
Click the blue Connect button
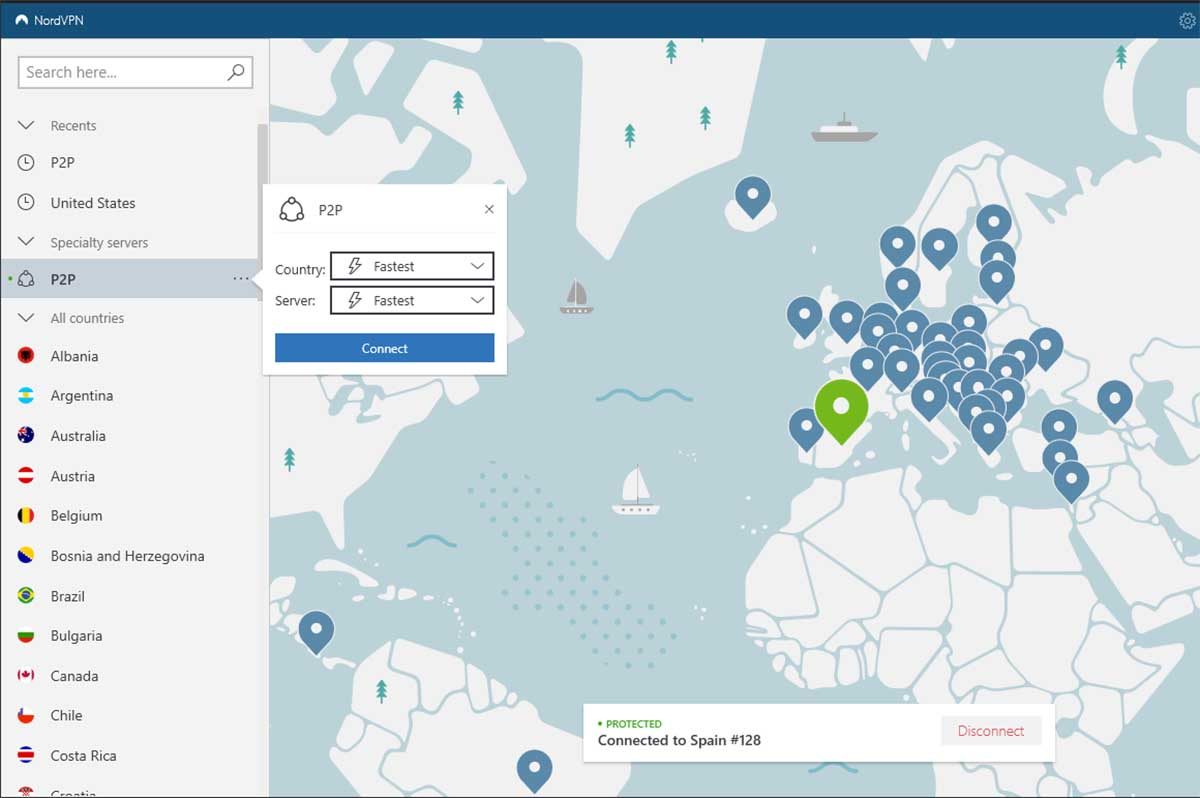(385, 348)
